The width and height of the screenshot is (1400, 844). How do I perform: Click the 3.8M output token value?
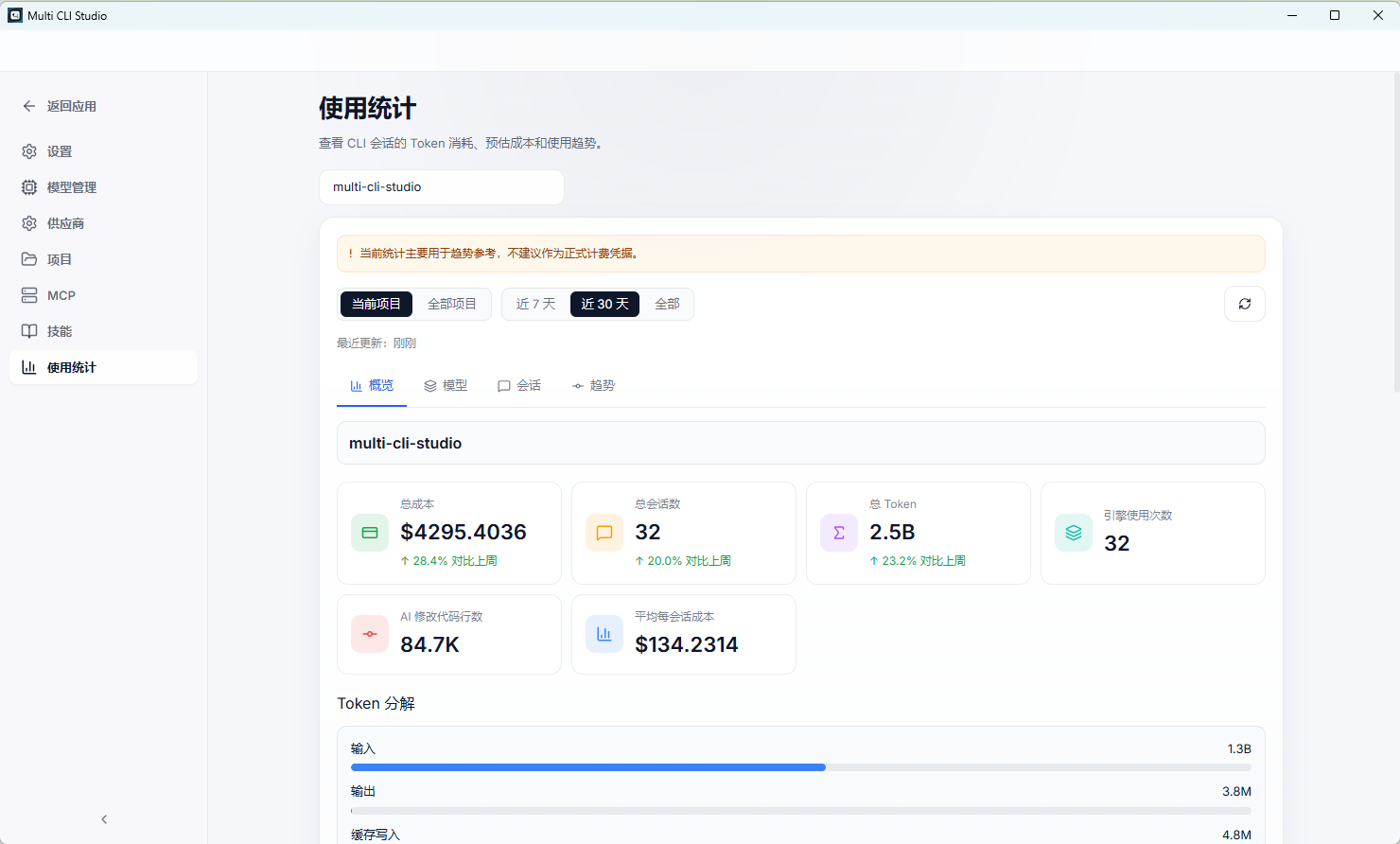[1236, 791]
